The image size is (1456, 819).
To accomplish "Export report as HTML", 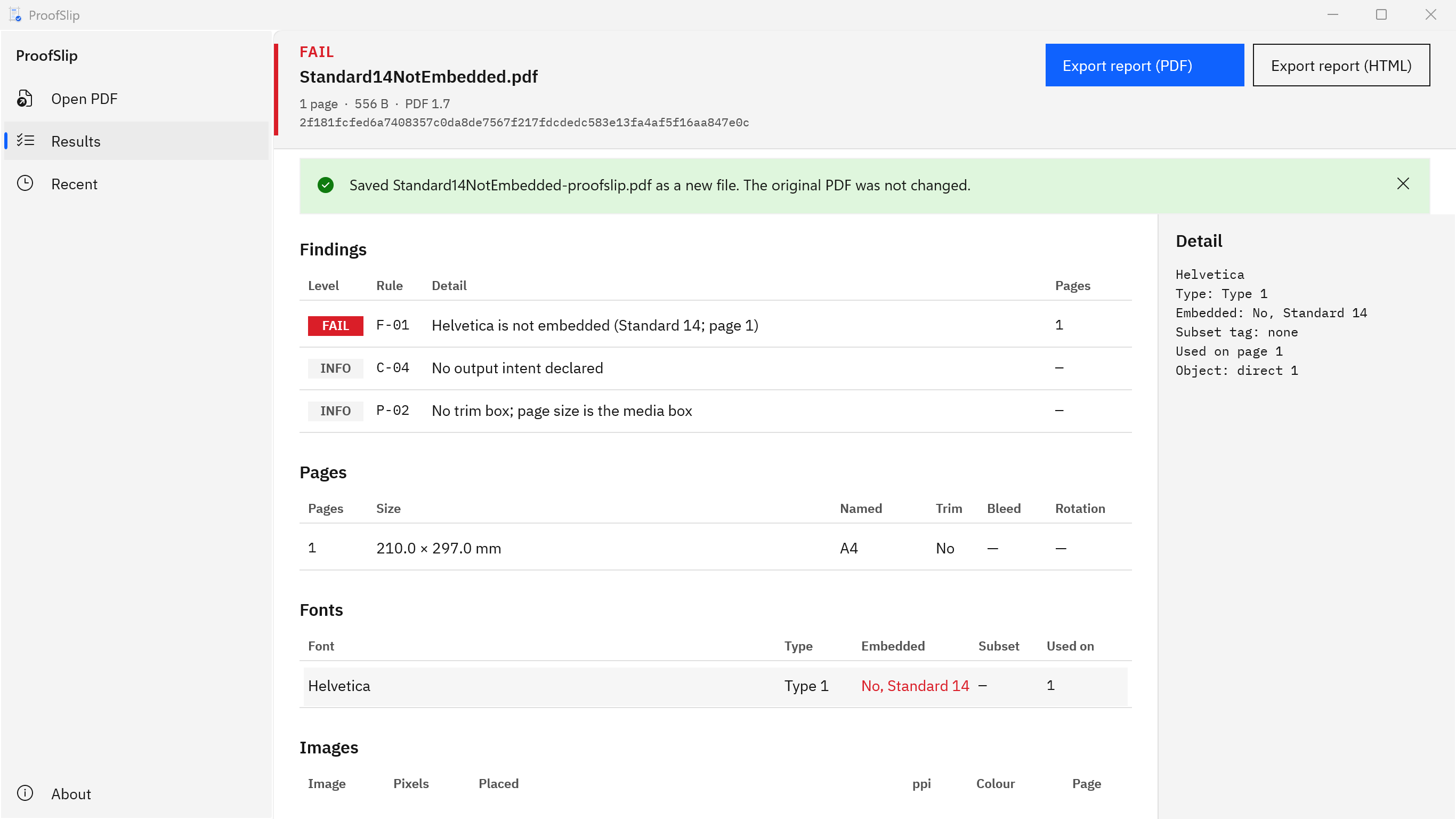I will click(1341, 65).
